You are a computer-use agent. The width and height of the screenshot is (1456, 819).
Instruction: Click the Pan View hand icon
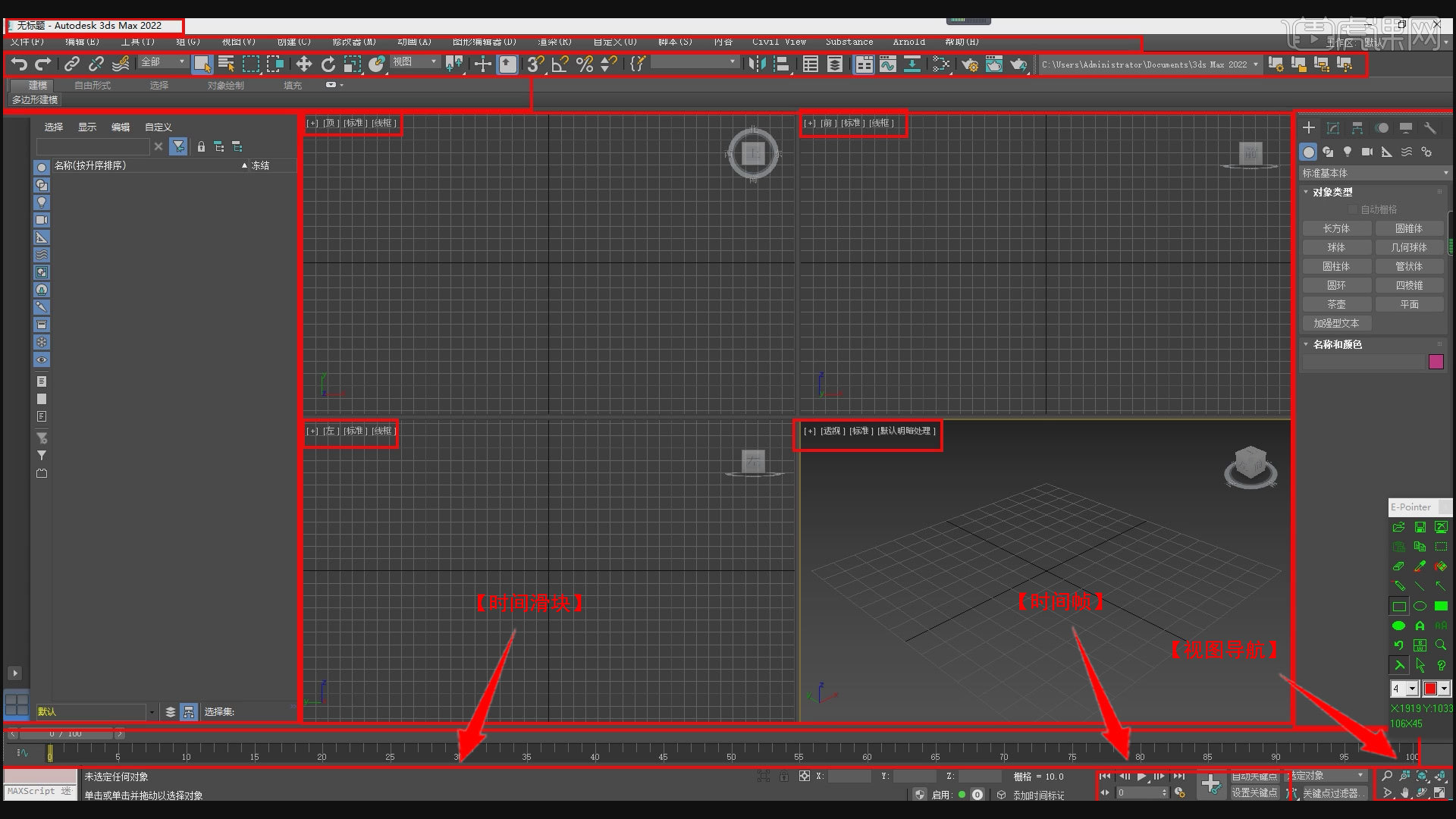click(x=1404, y=793)
